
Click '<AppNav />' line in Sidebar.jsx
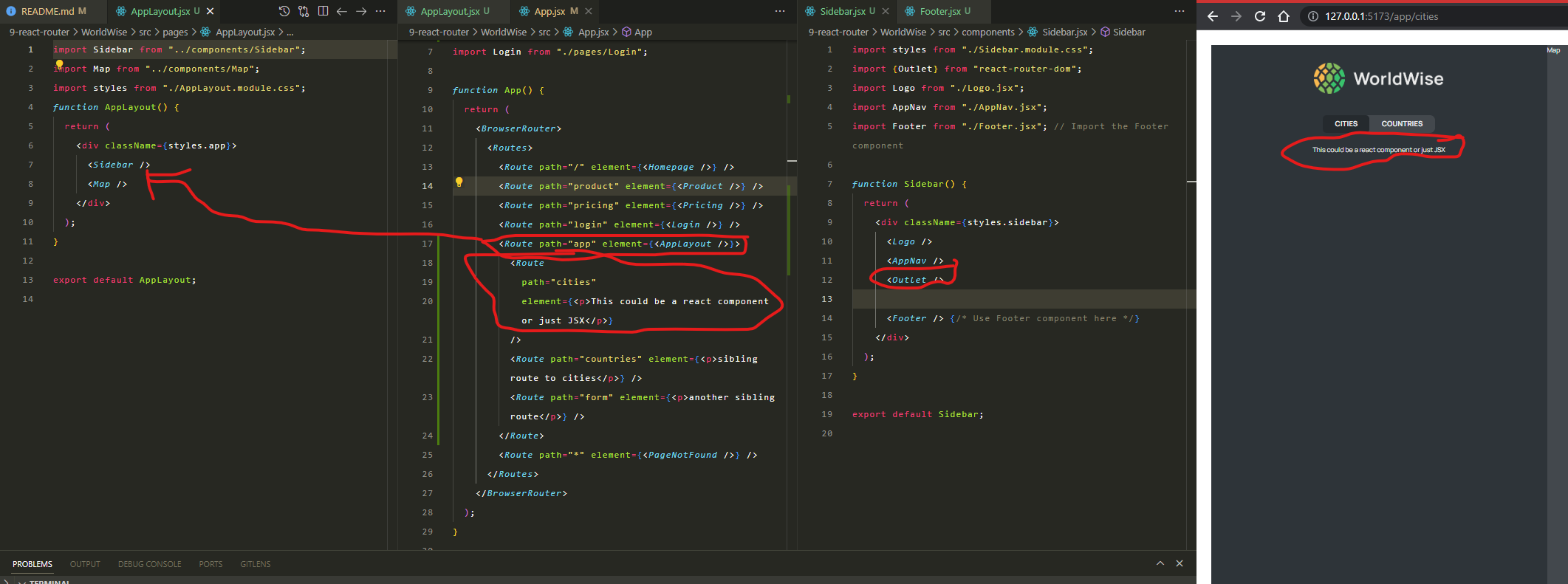(915, 261)
